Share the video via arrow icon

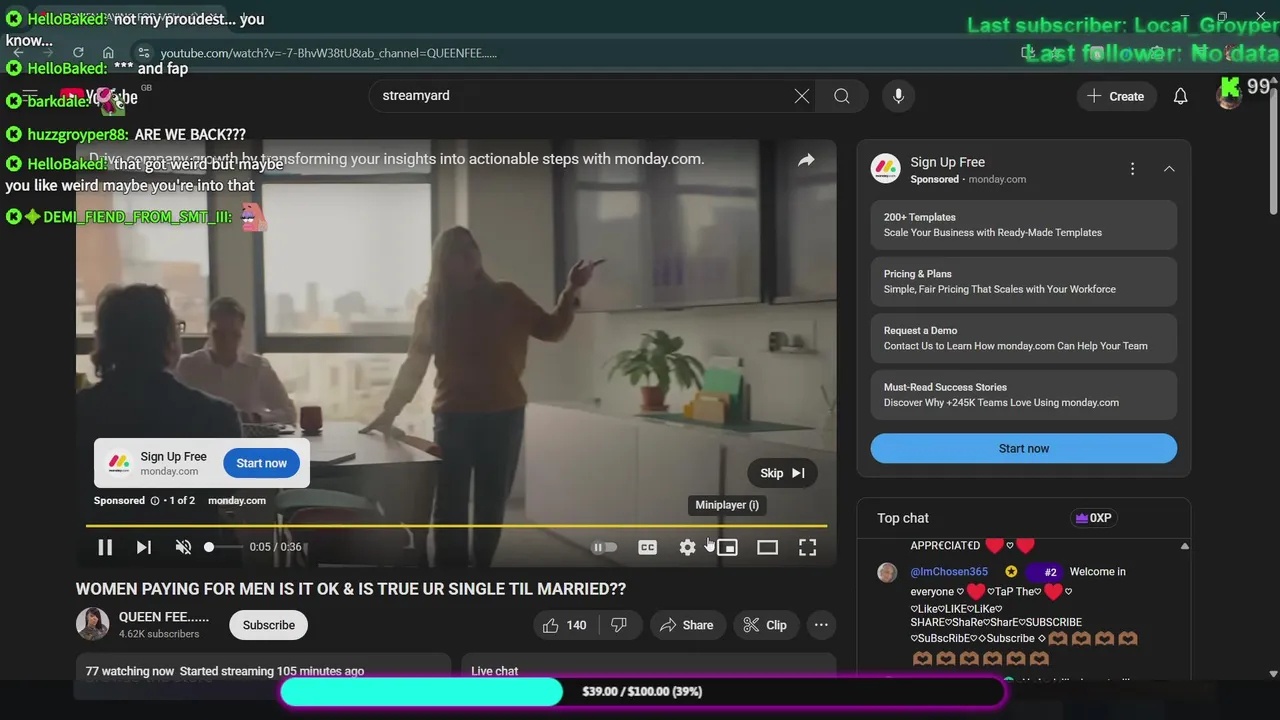[806, 160]
